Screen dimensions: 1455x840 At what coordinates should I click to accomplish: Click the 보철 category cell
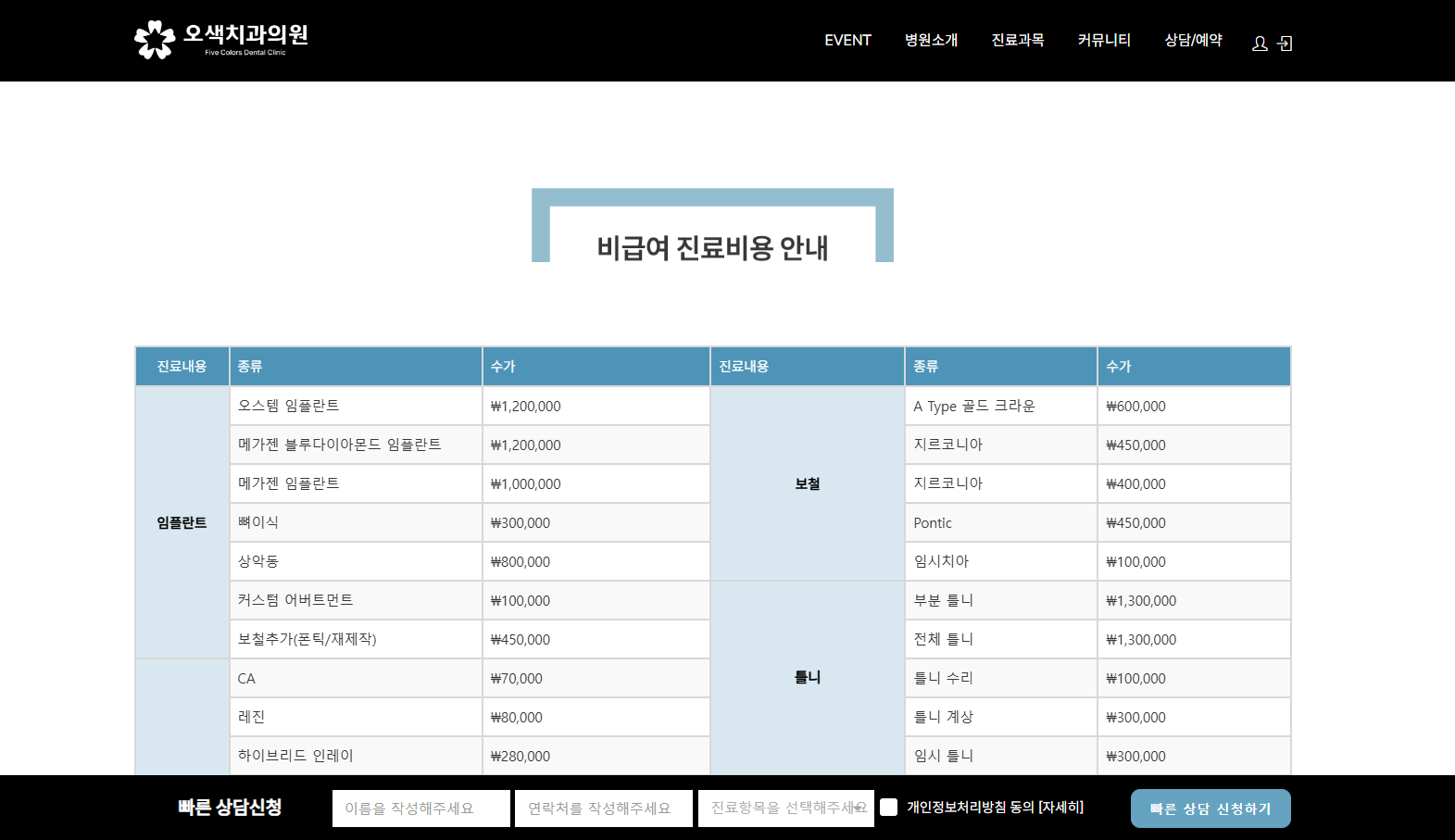[808, 483]
